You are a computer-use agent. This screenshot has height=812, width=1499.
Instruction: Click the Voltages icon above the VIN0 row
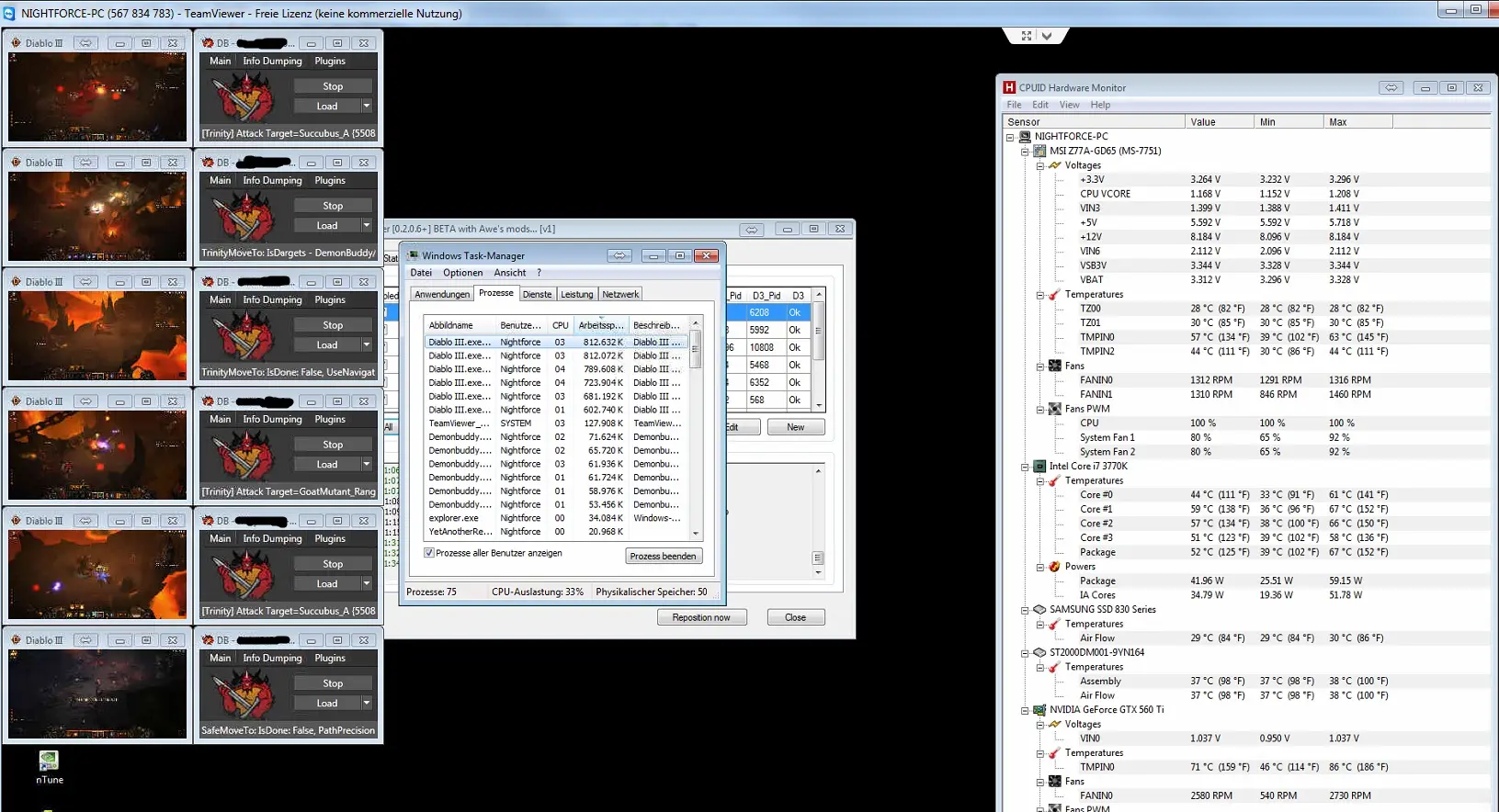pos(1055,724)
